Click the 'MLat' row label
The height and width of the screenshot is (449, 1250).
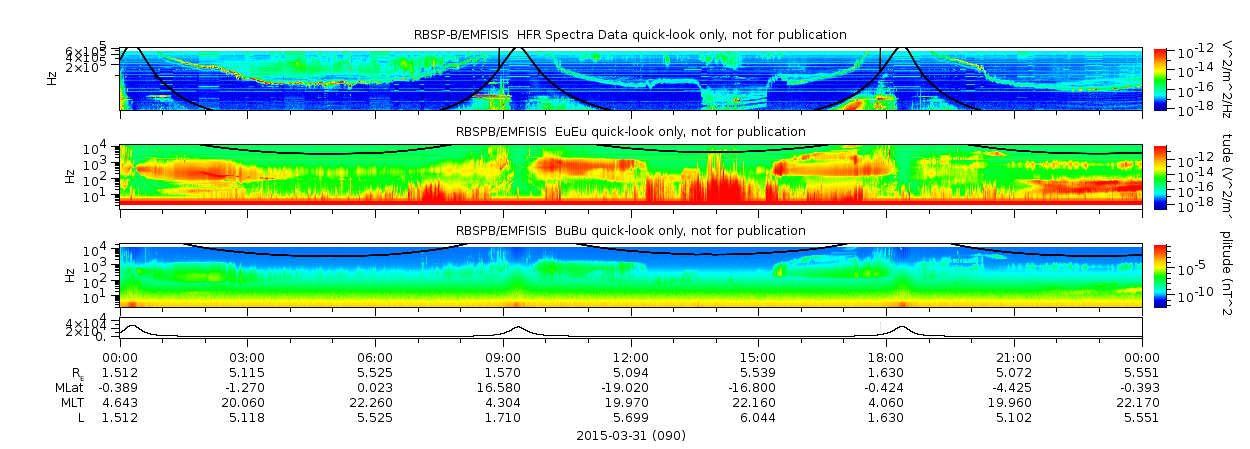coord(69,388)
